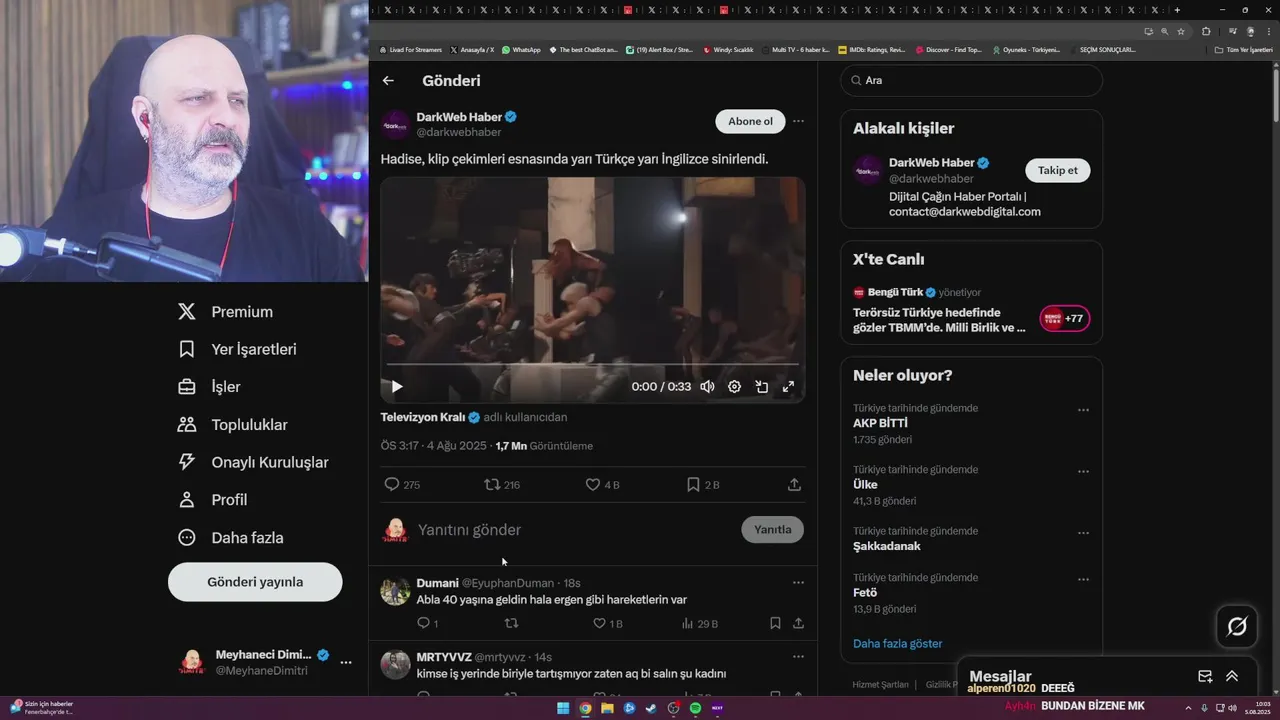Repost the post with 216 reposts
Image resolution: width=1280 pixels, height=720 pixels.
click(492, 484)
